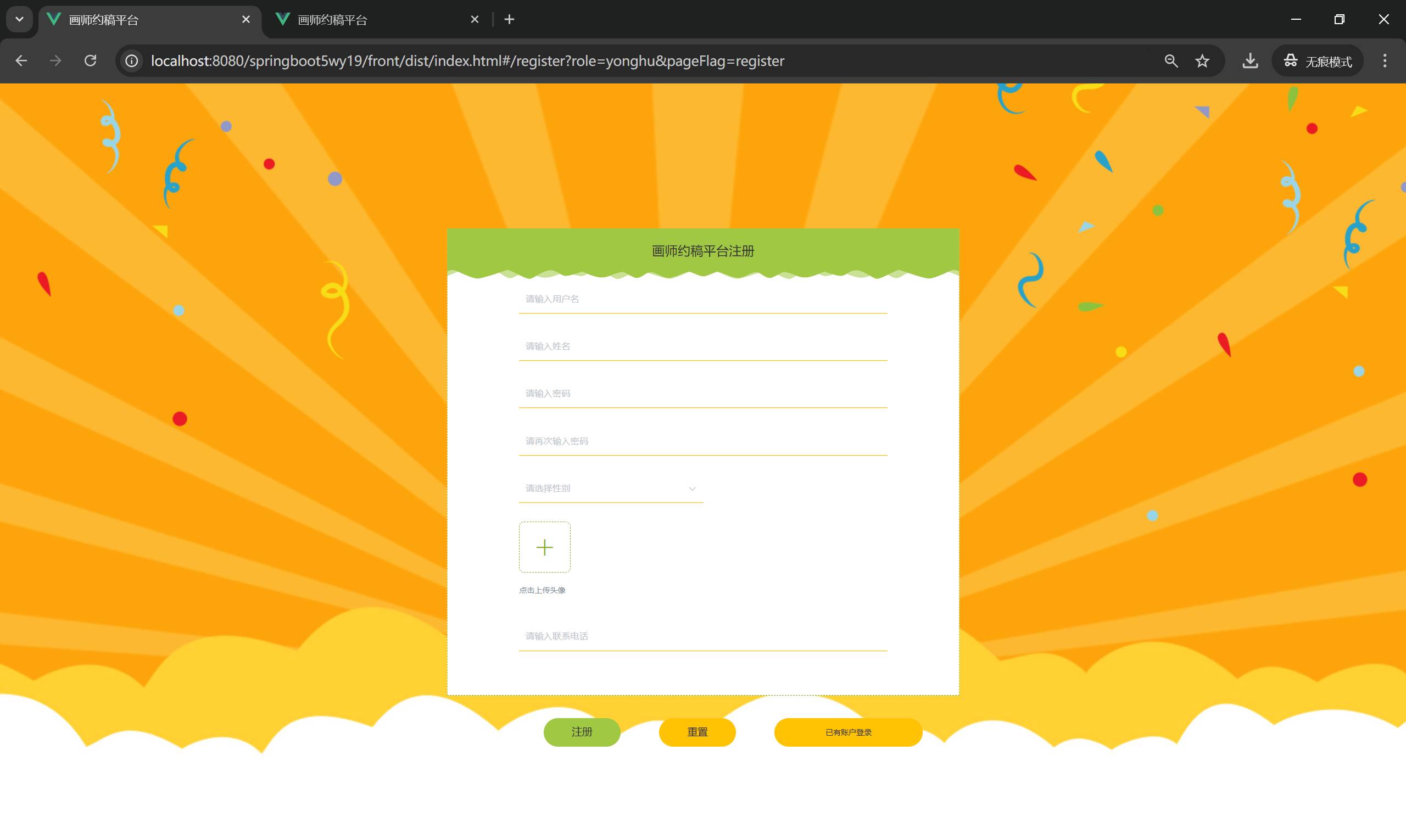Open a new browser tab
Image resolution: width=1406 pixels, height=840 pixels.
509,19
